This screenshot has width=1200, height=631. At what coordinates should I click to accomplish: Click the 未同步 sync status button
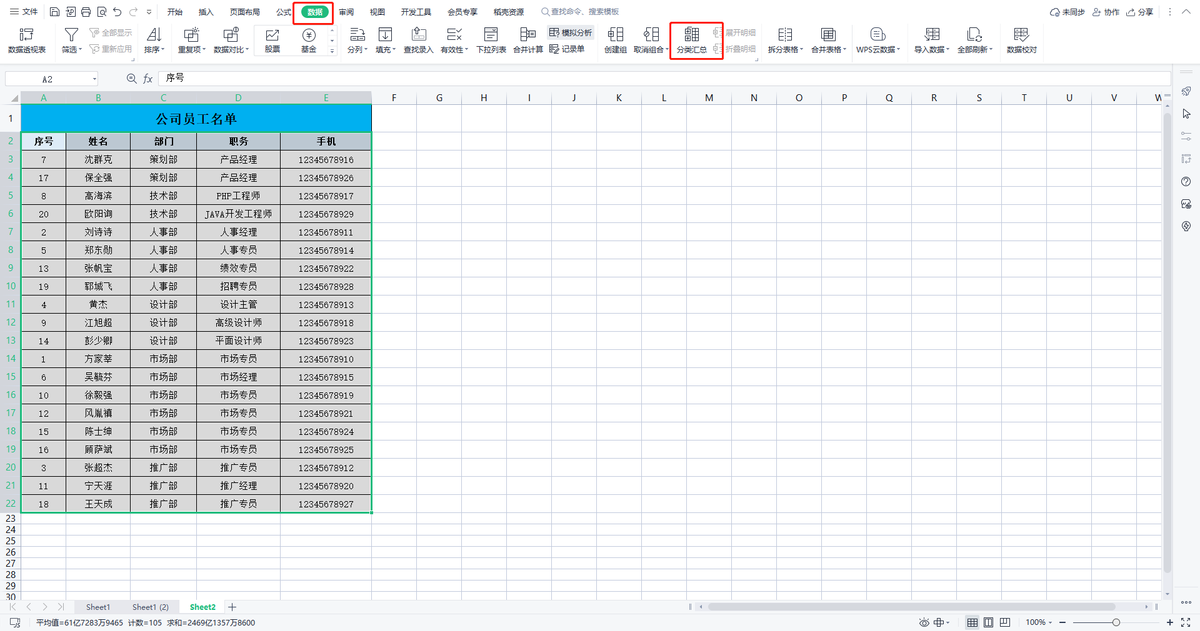point(1067,12)
